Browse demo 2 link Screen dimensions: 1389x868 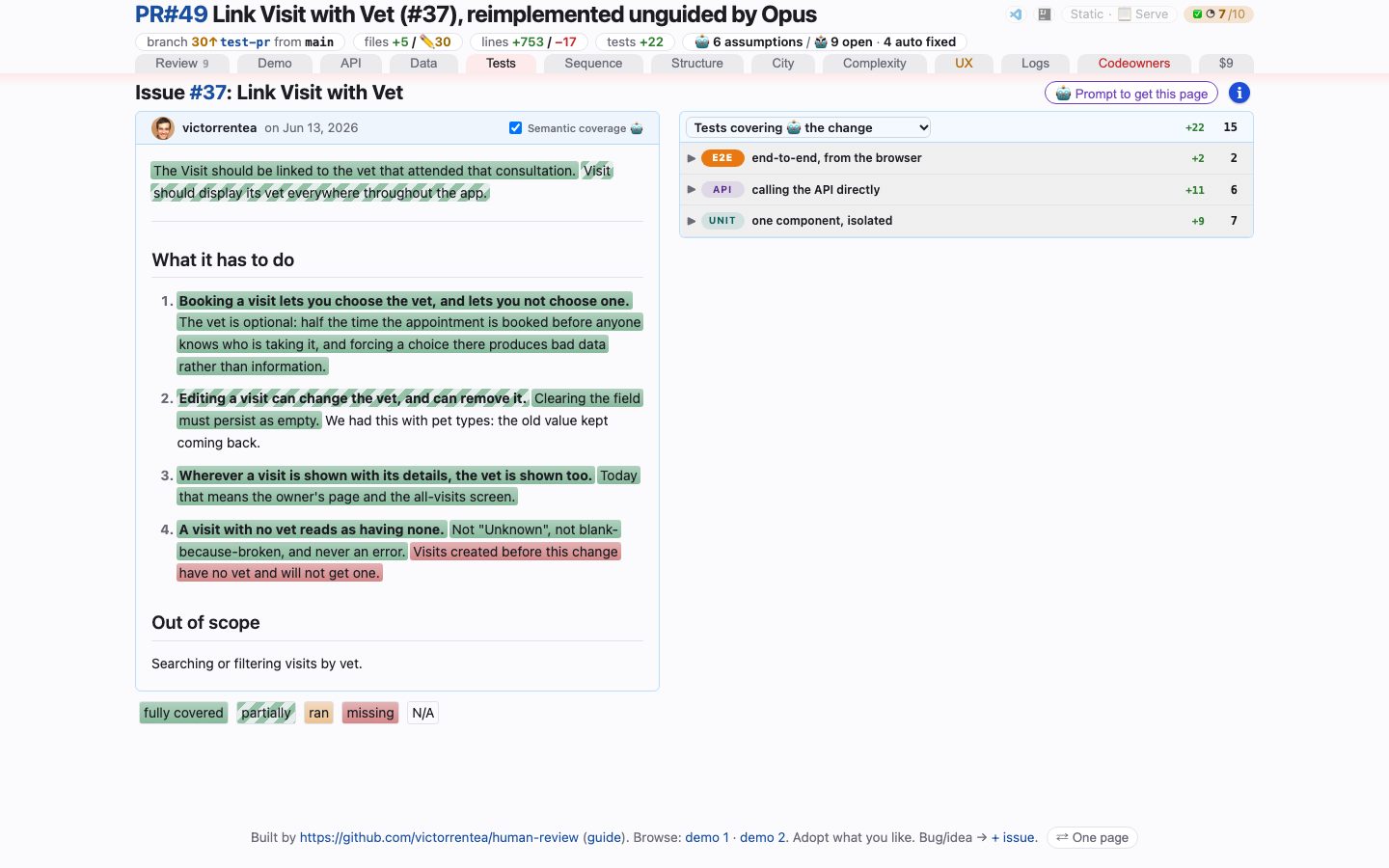coord(764,837)
